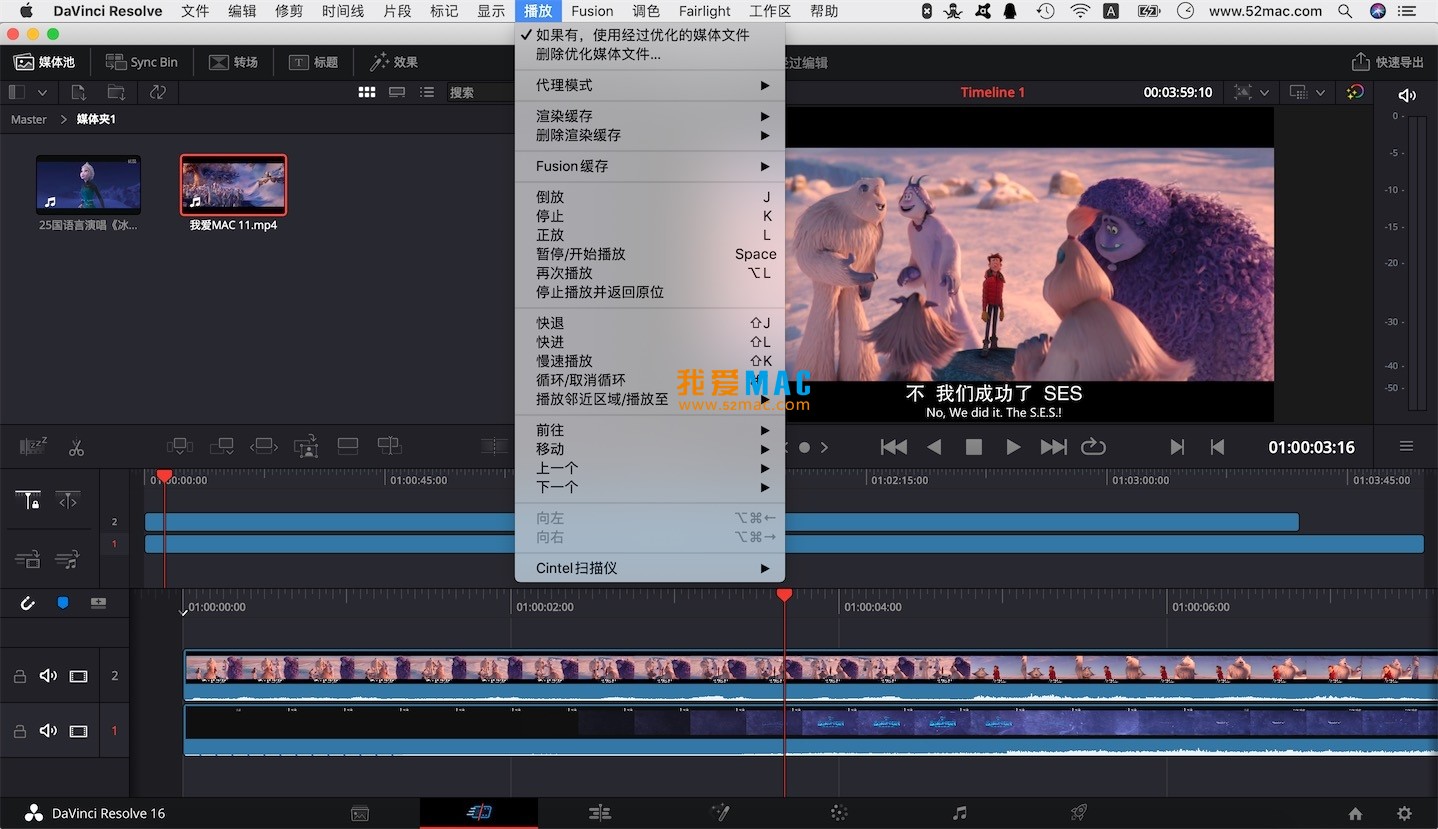Click the Append icon
Screen dimensions: 1438x829
tap(222, 446)
